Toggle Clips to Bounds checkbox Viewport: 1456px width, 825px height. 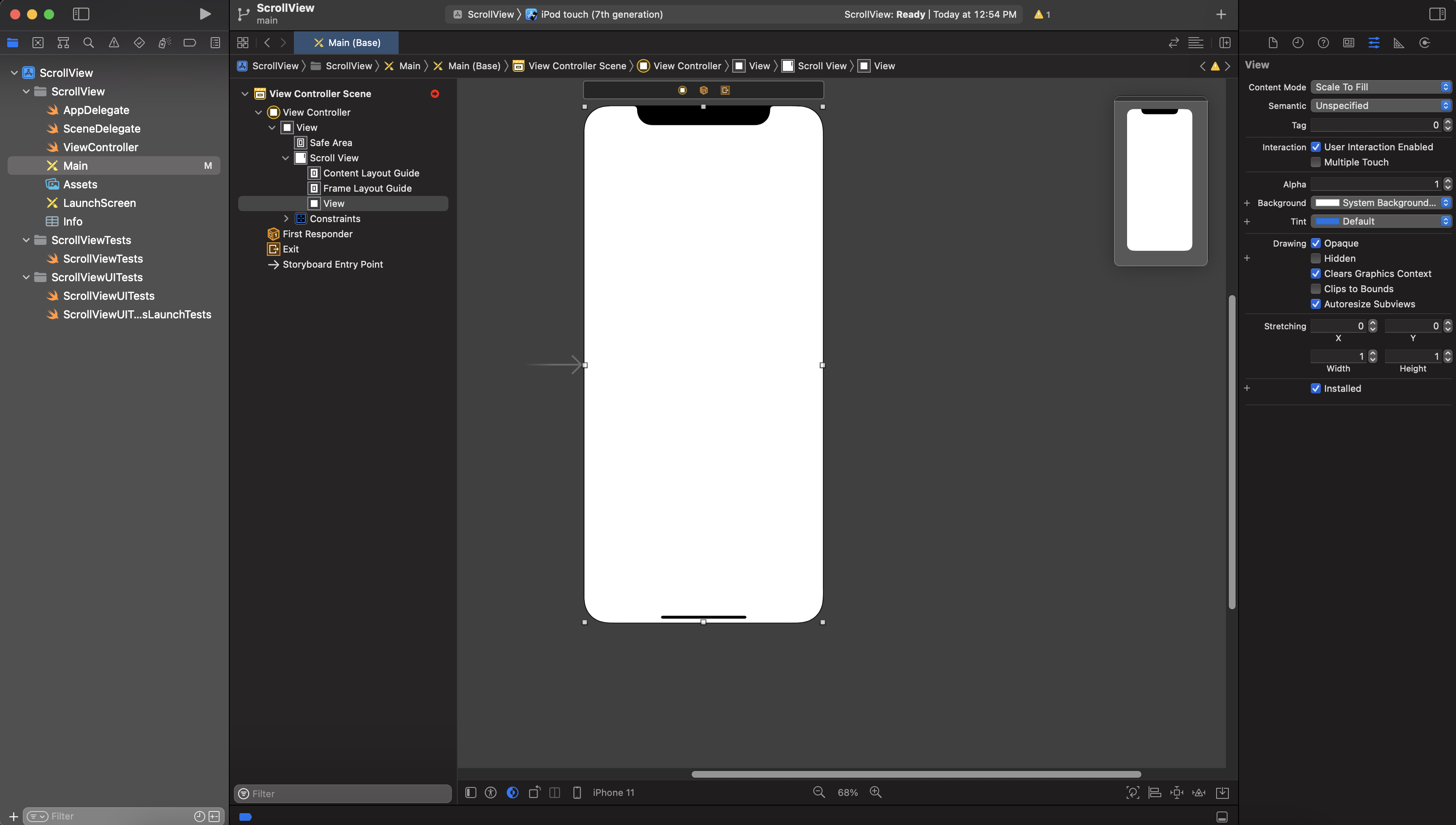[x=1315, y=289]
